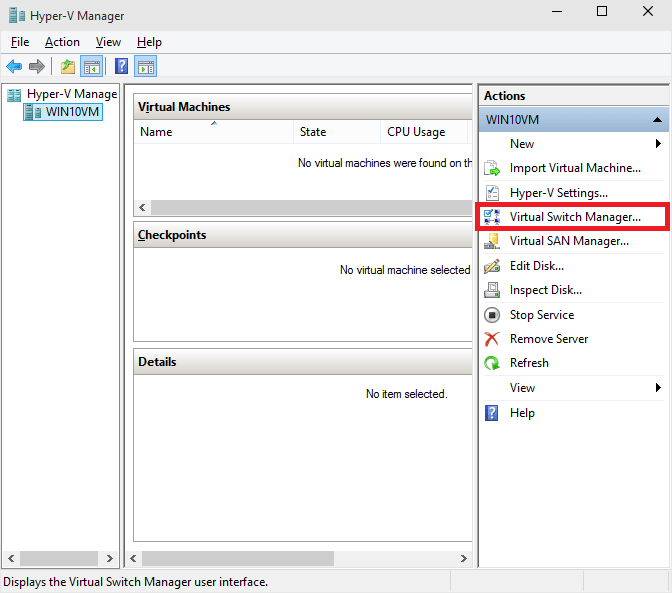
Task: Sort by CPU Usage column header
Action: (x=423, y=132)
